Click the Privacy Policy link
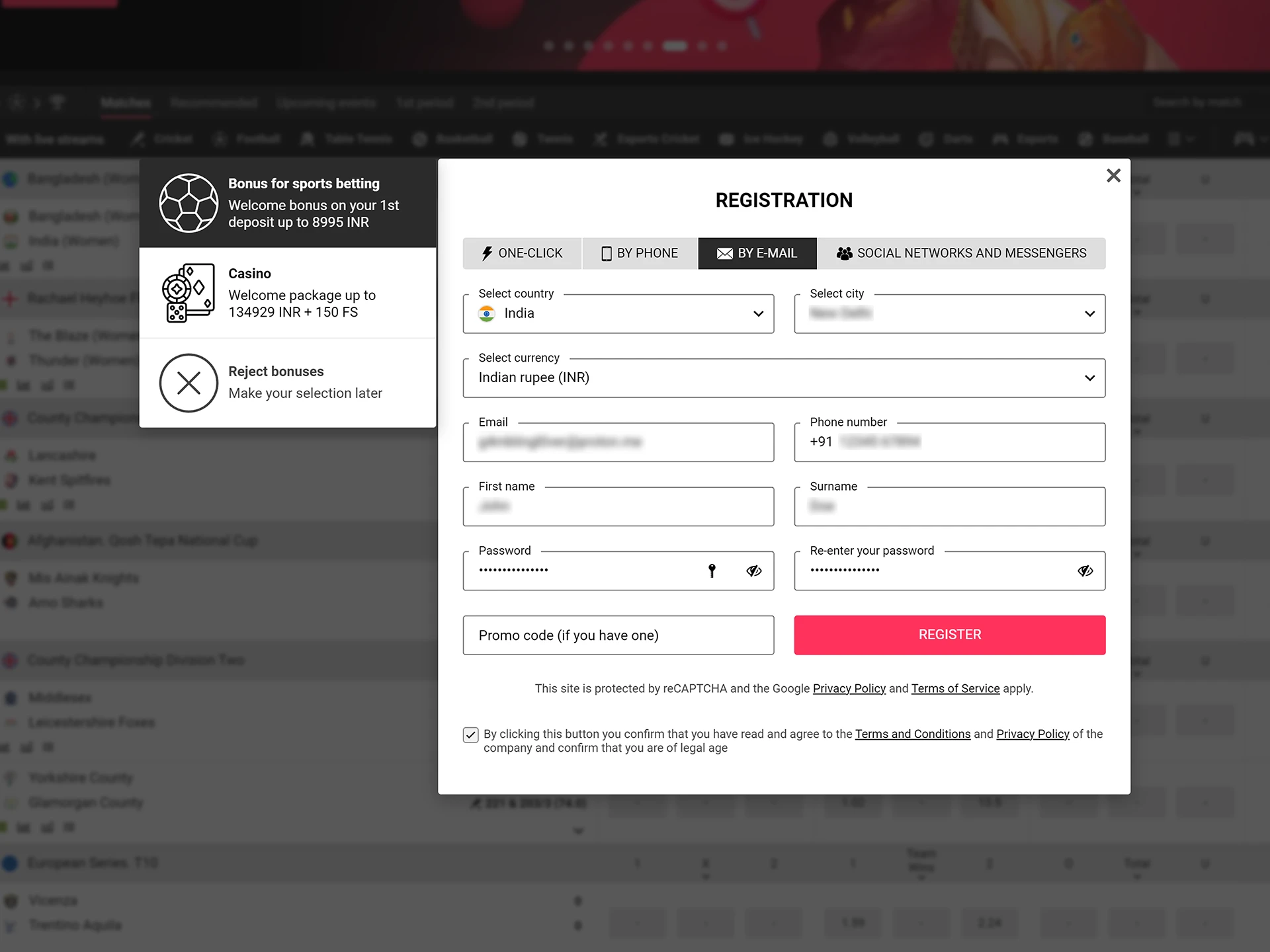The image size is (1270, 952). point(848,689)
